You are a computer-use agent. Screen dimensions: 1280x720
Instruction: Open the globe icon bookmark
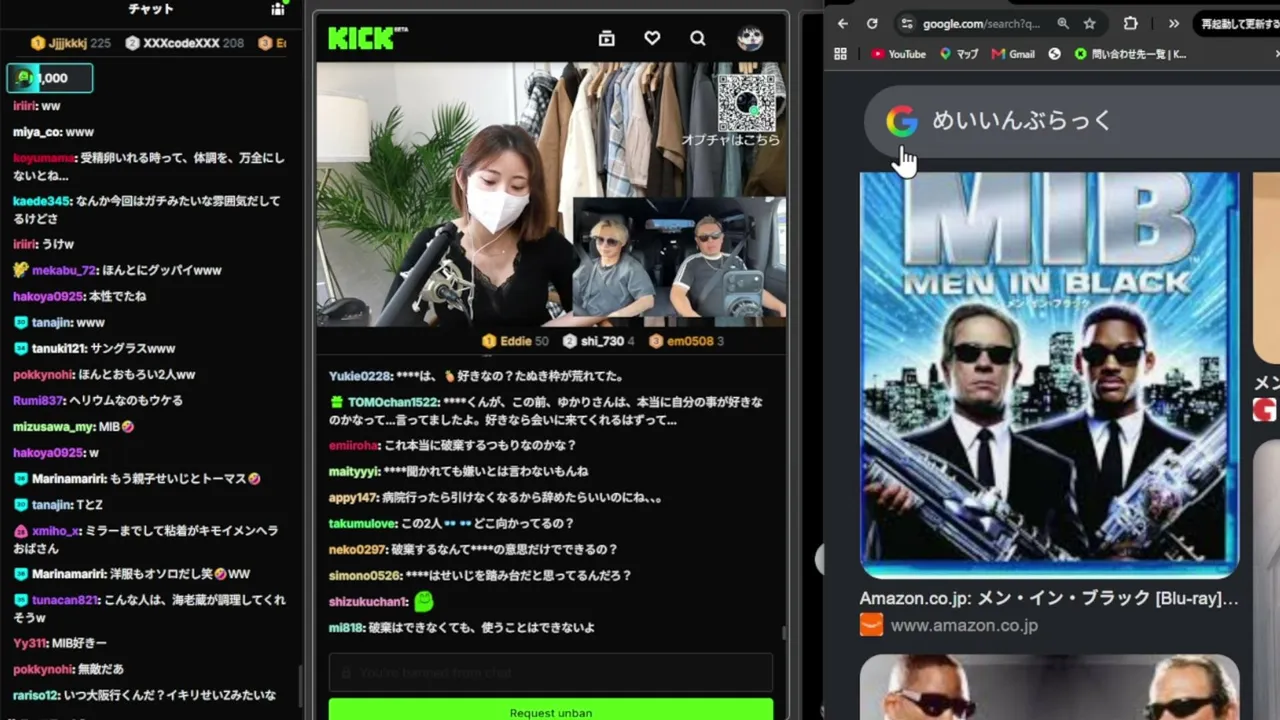coord(1054,54)
